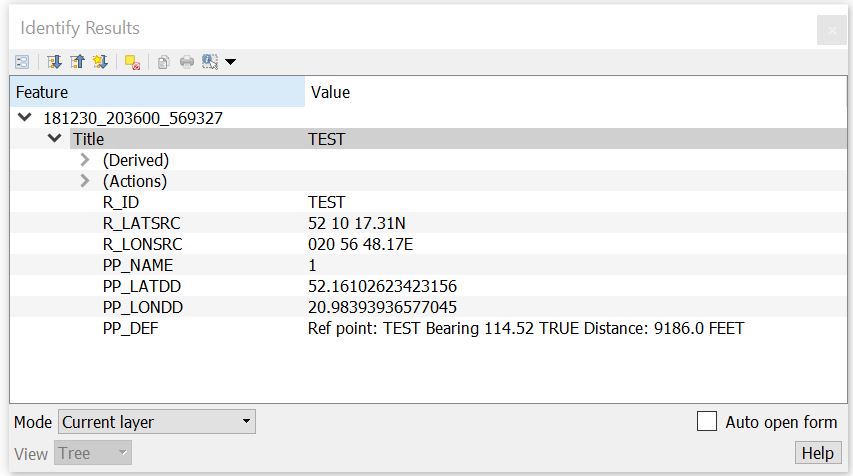
Task: Collapse the 181230_203600_569327 layer node
Action: [x=24, y=118]
